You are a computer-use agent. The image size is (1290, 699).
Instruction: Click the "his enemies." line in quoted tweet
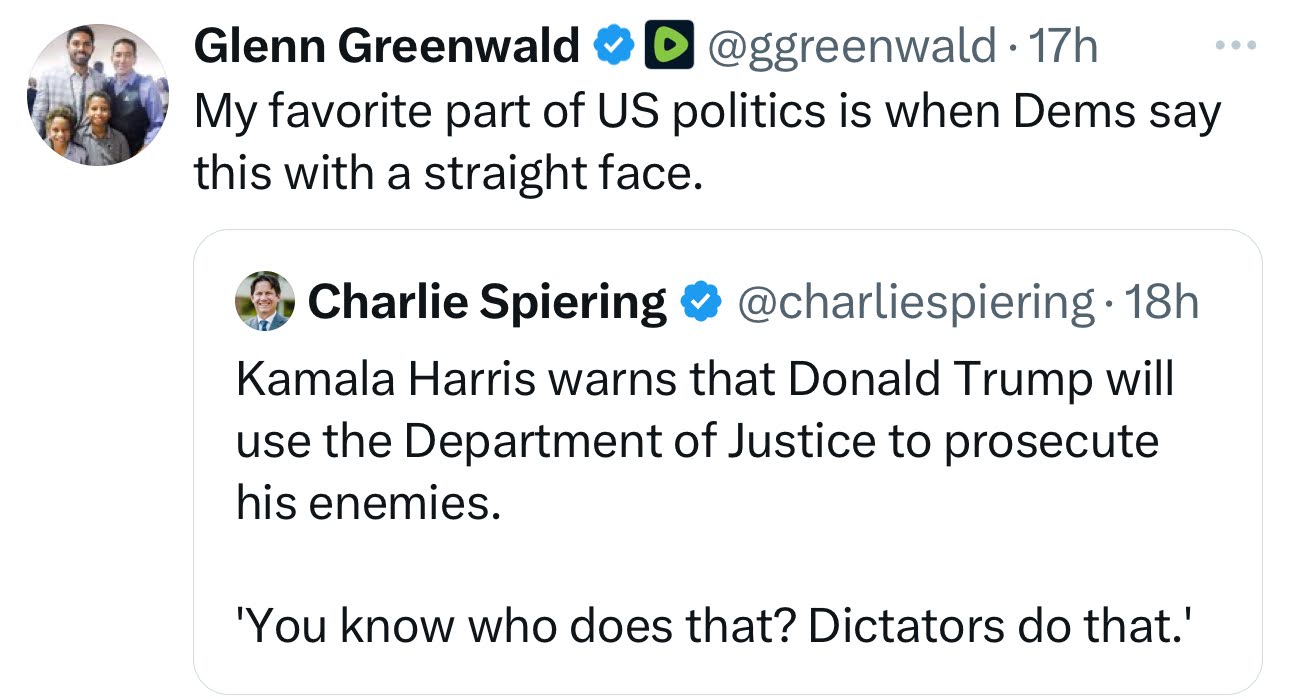366,504
